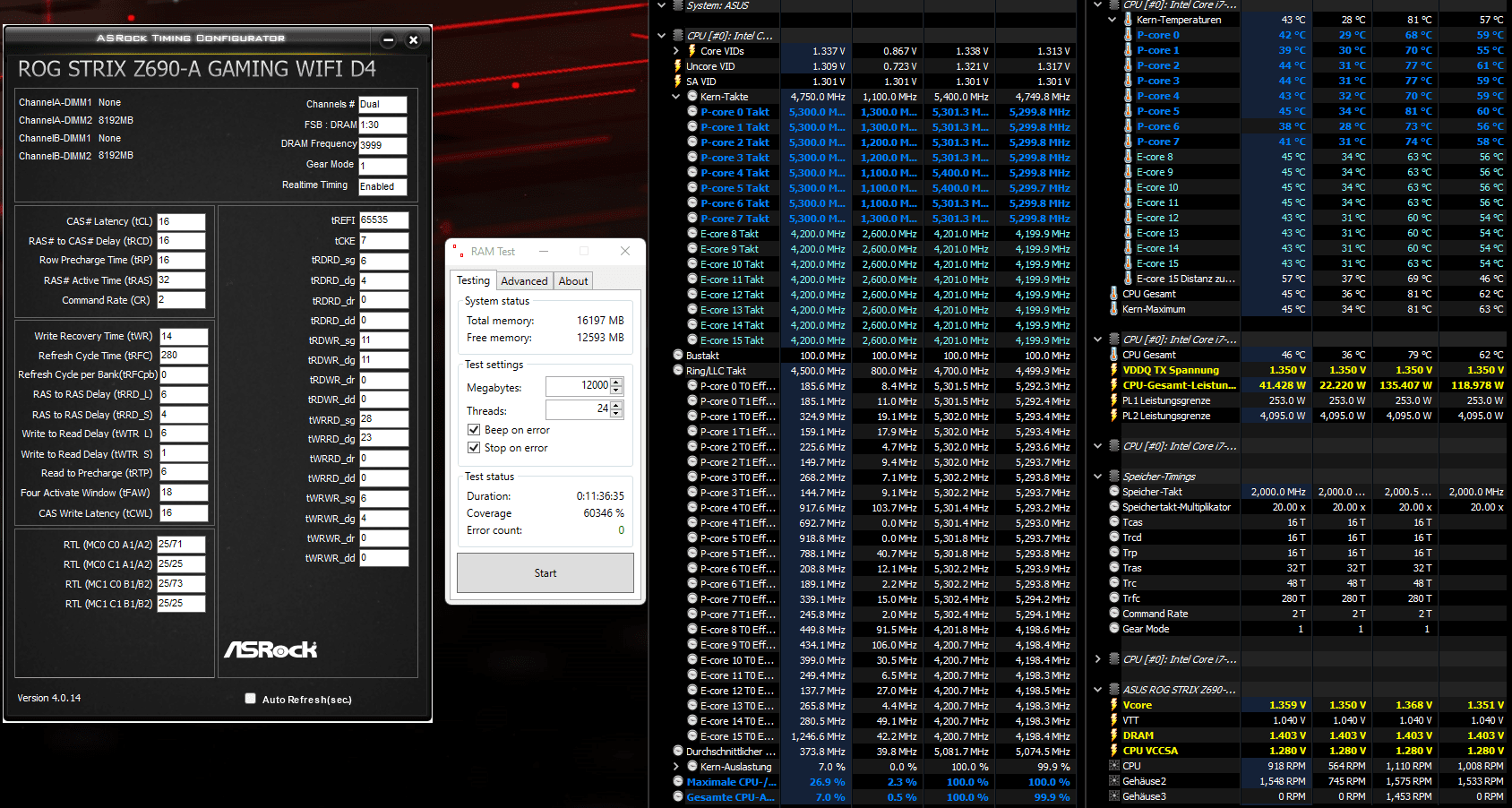Expand the Core VIDs row

pyautogui.click(x=676, y=51)
